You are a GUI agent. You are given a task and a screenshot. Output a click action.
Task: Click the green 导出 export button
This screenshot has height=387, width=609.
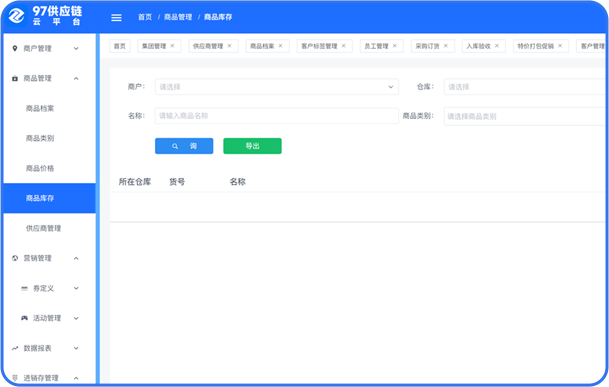pyautogui.click(x=252, y=146)
